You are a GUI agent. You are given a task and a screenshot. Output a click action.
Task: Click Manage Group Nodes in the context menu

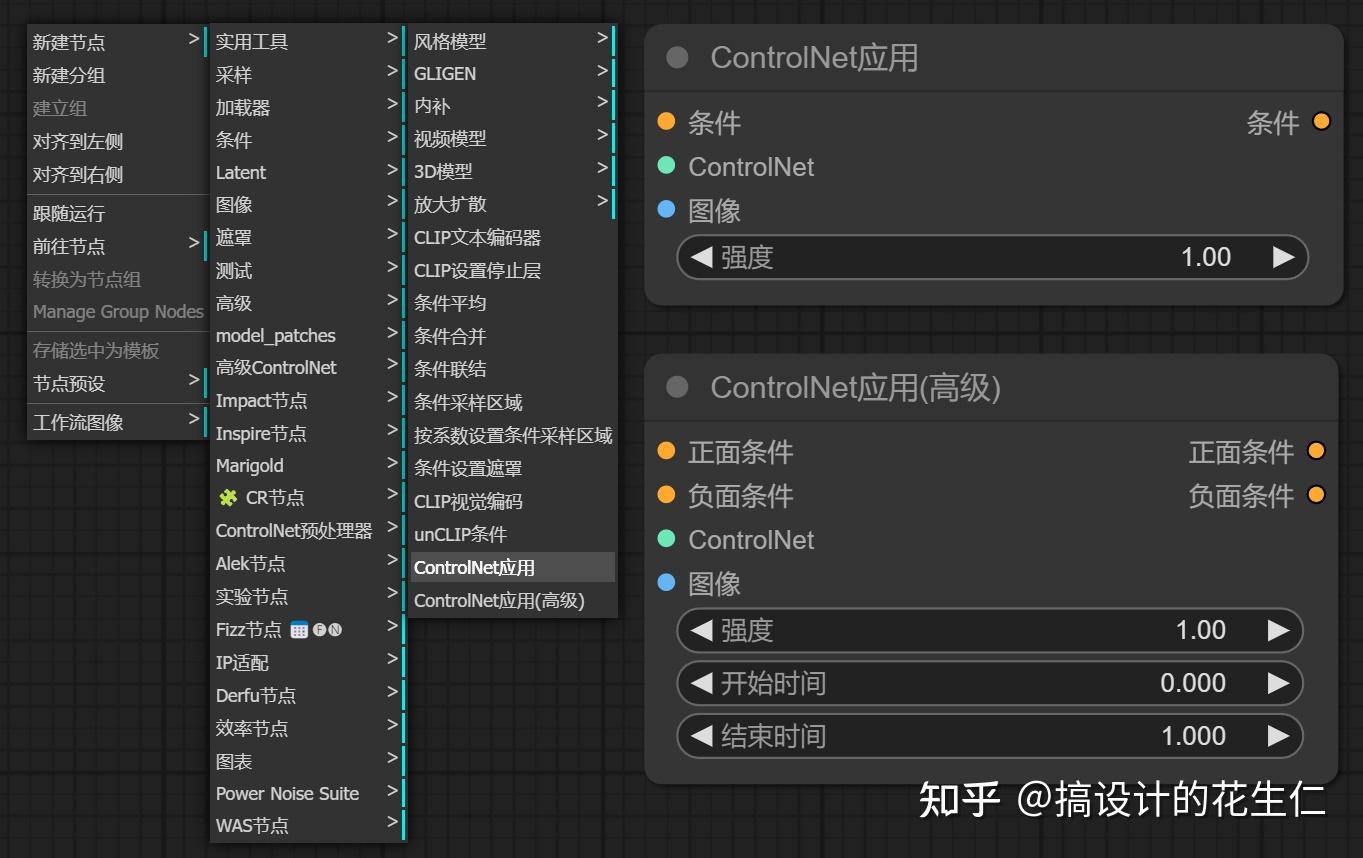[x=118, y=312]
